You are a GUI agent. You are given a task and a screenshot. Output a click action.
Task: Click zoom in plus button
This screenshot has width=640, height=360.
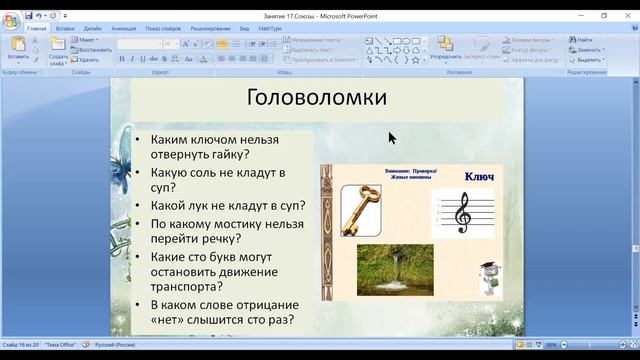pos(623,345)
